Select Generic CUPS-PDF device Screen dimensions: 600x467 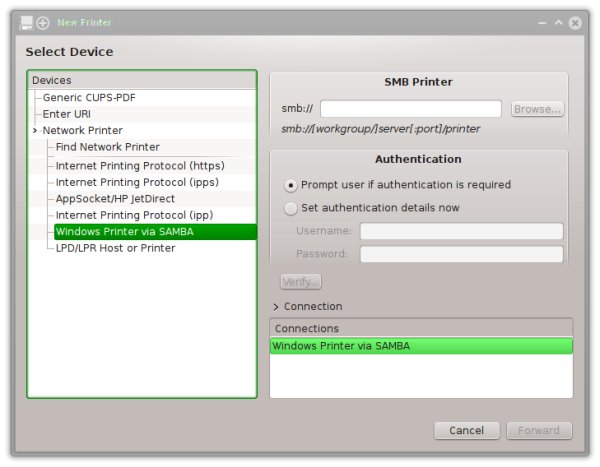click(x=89, y=98)
